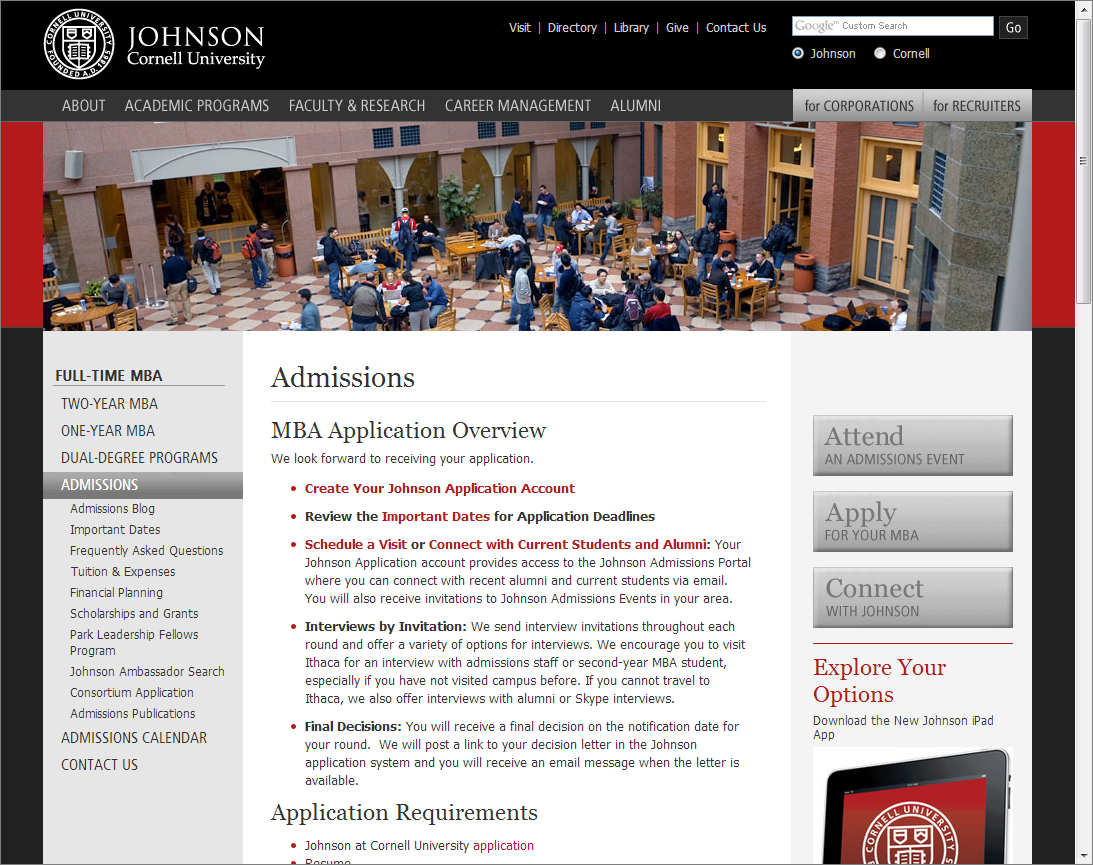Click the vertical scrollbar thumb
1093x865 pixels.
(1083, 160)
